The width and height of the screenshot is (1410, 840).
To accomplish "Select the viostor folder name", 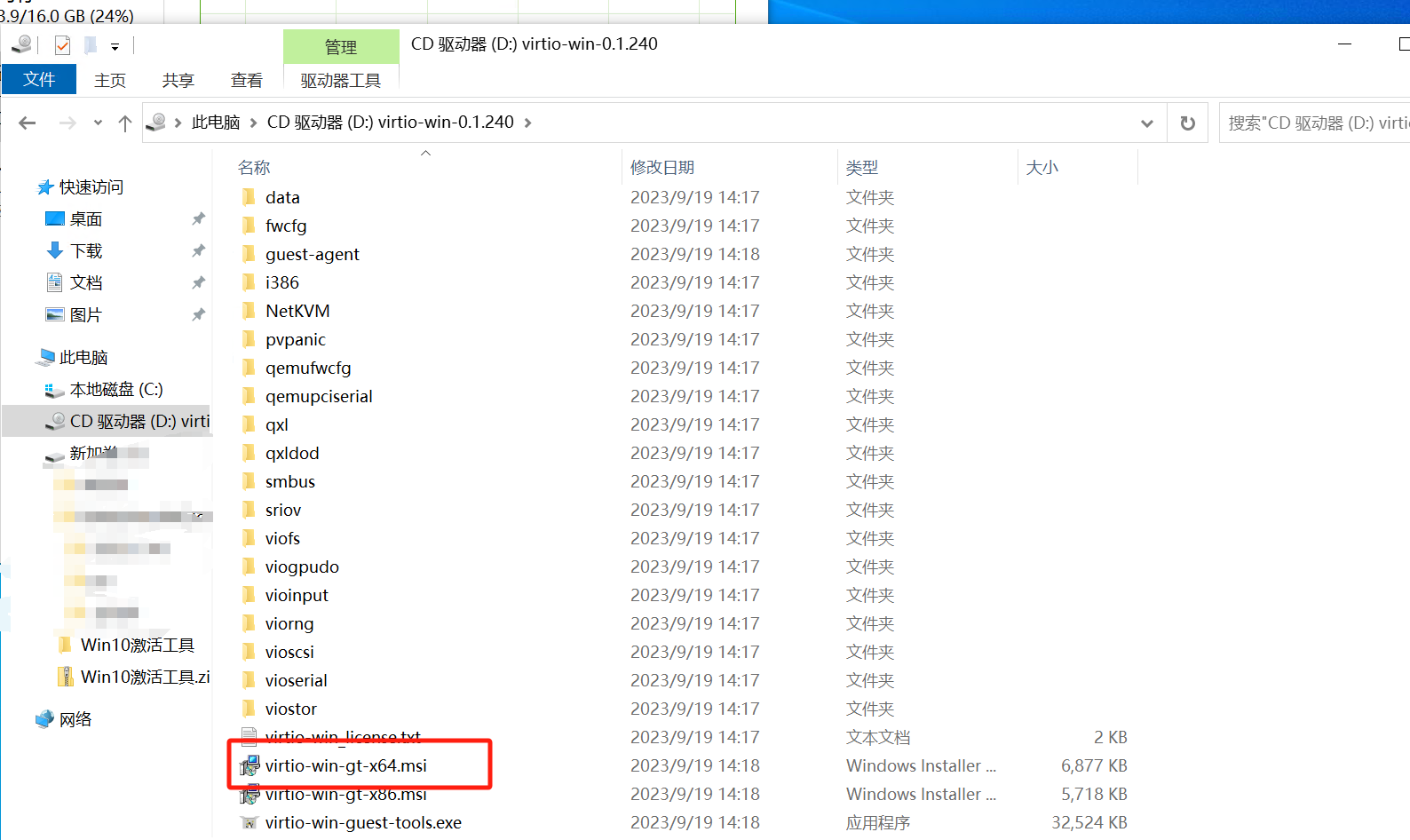I will pos(291,709).
